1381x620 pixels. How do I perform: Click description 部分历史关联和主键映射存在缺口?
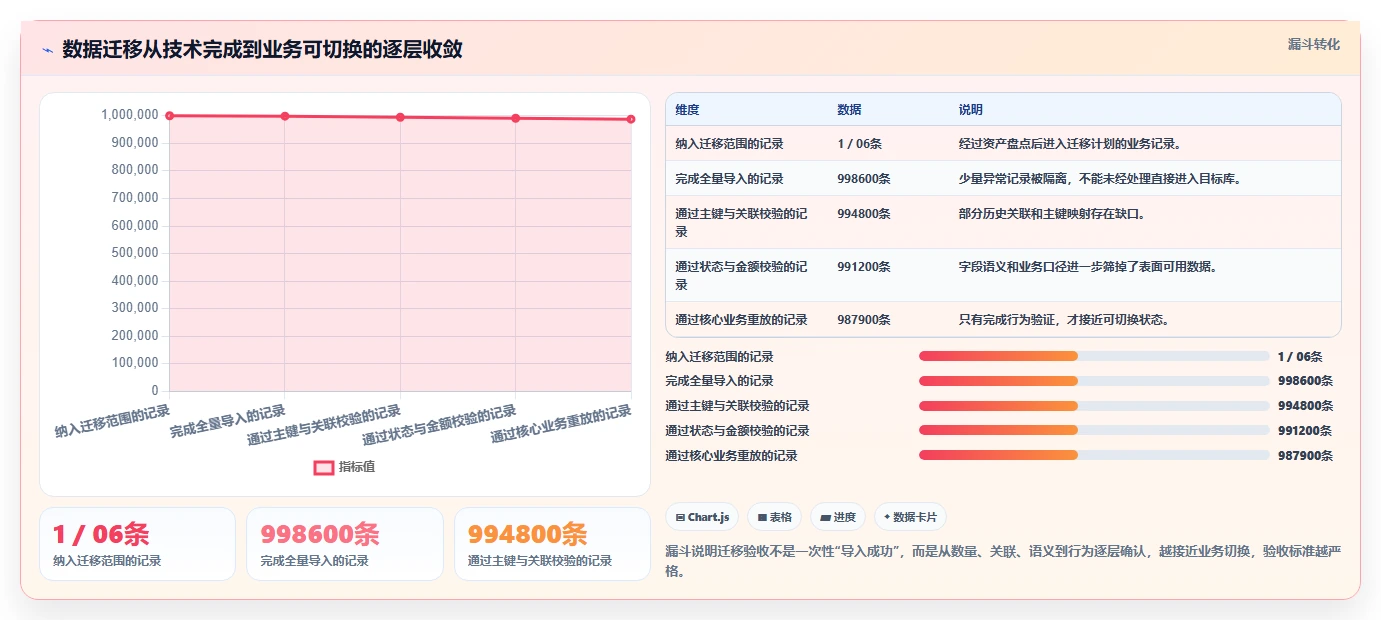click(1052, 214)
